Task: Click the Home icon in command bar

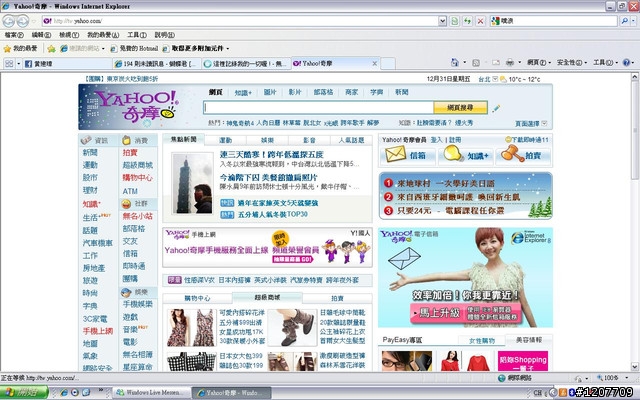Action: click(455, 62)
